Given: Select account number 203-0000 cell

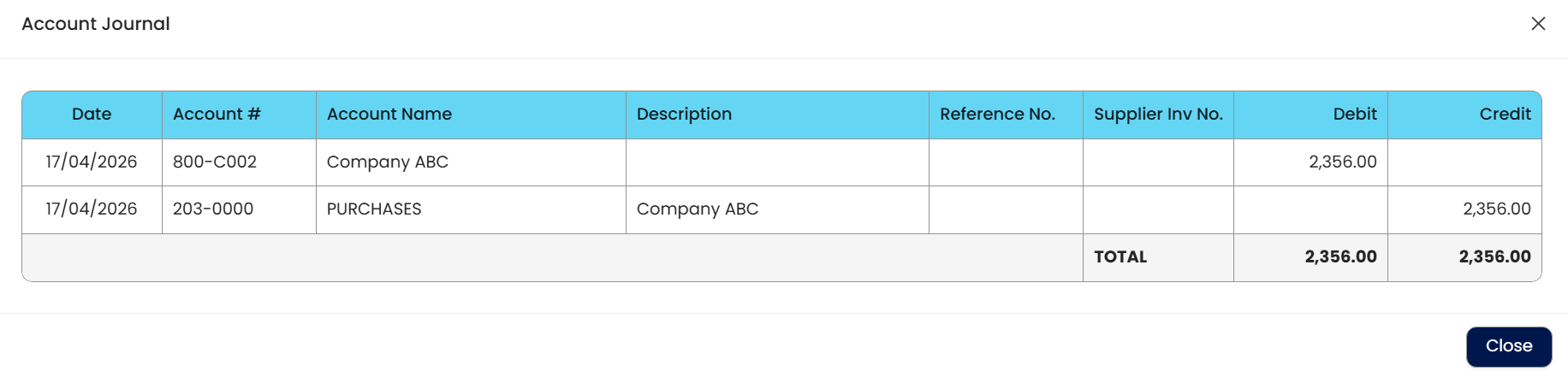Looking at the screenshot, I should (x=213, y=209).
